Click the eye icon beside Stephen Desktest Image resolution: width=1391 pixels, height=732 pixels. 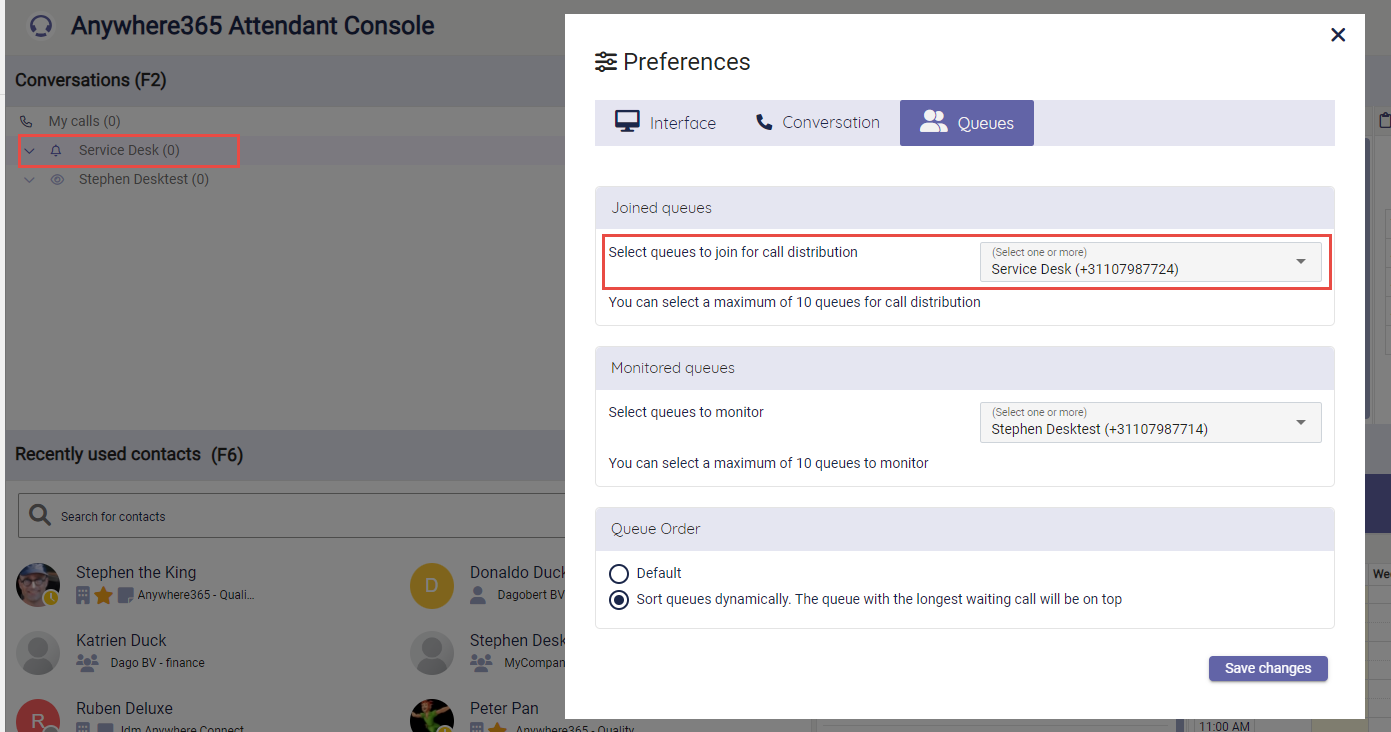pos(57,180)
